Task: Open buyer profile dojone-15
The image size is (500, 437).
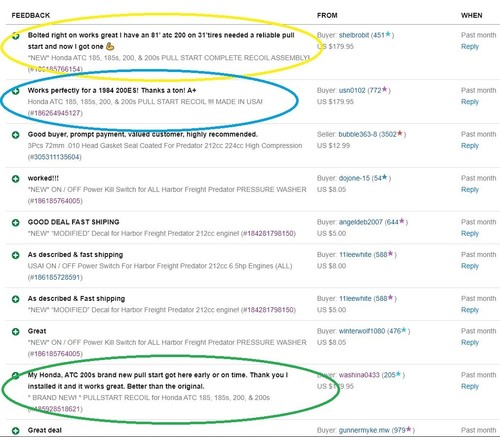Action: 354,178
